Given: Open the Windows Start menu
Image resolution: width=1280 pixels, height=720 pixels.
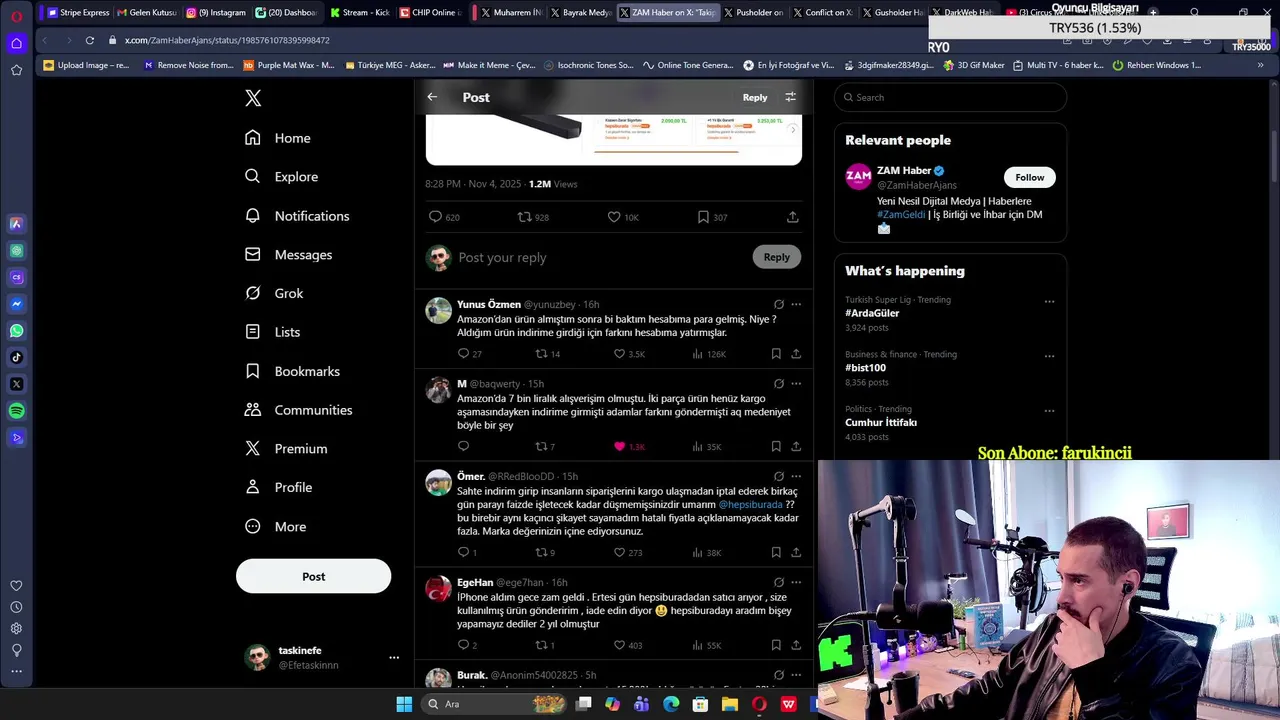Looking at the screenshot, I should (x=404, y=704).
